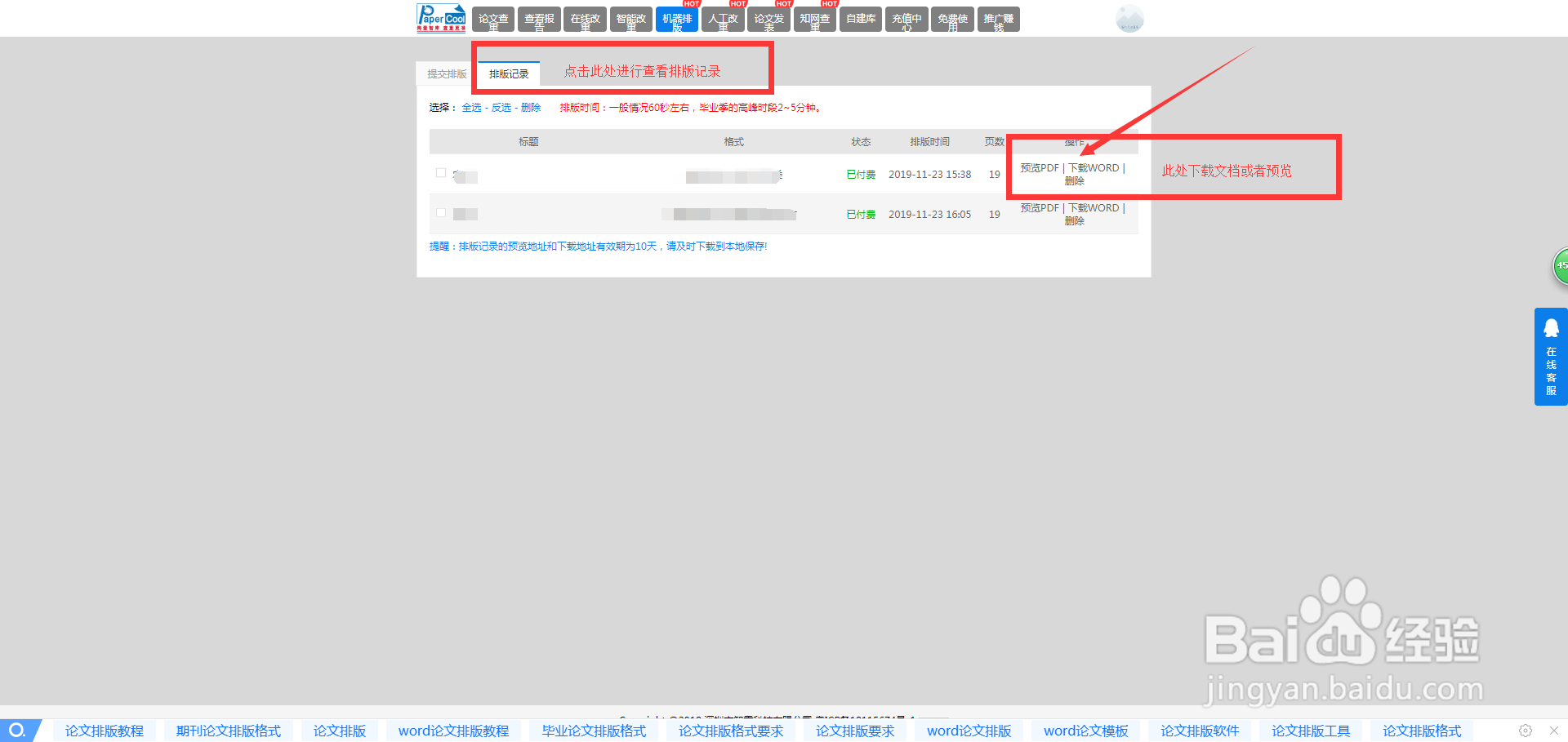Open the 充值中心 nav item
Image resolution: width=1568 pixels, height=742 pixels.
(906, 20)
